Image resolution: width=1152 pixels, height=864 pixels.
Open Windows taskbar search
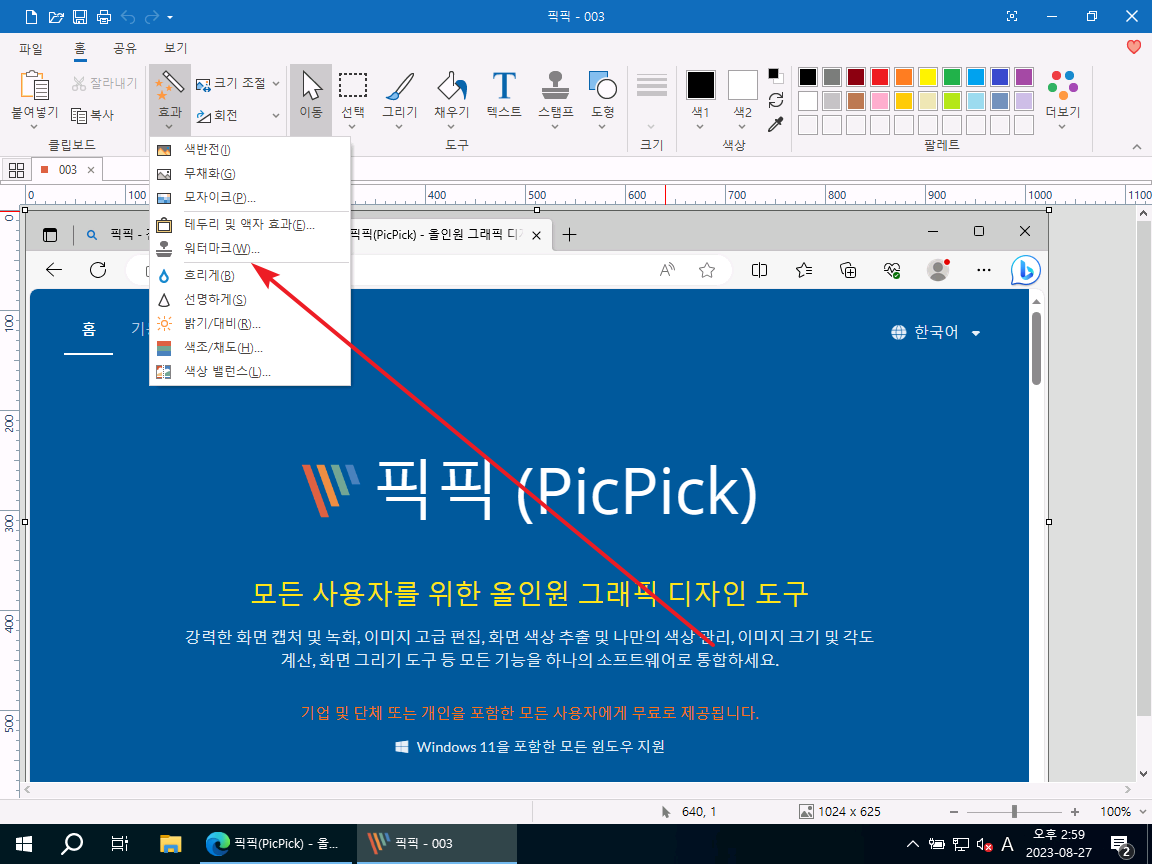tap(71, 843)
